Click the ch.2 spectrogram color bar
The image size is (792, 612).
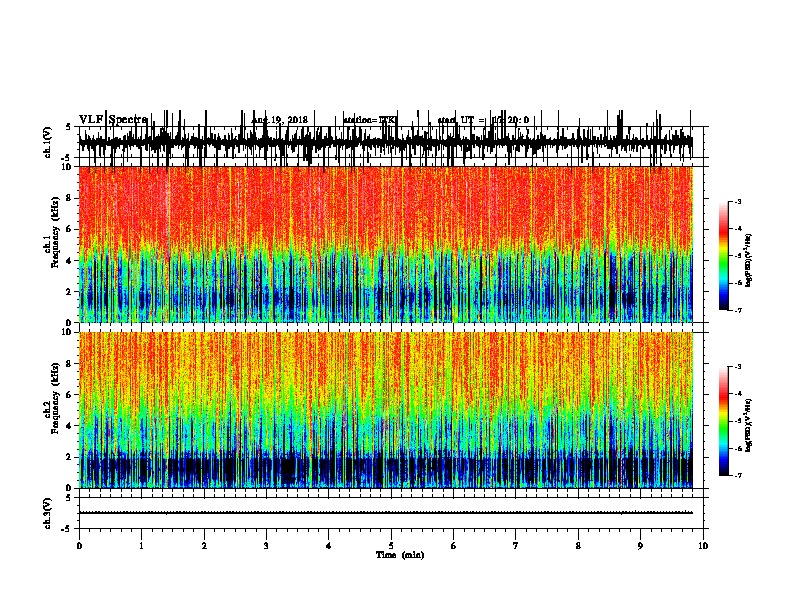coord(724,421)
